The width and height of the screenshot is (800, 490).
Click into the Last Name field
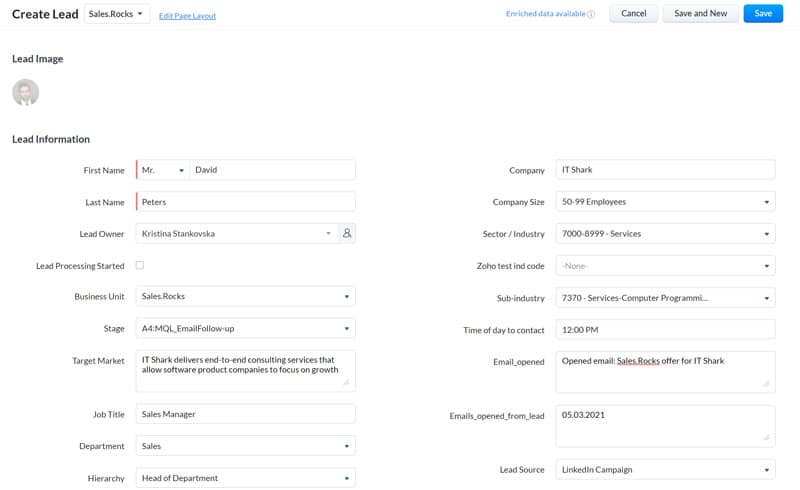coord(246,202)
